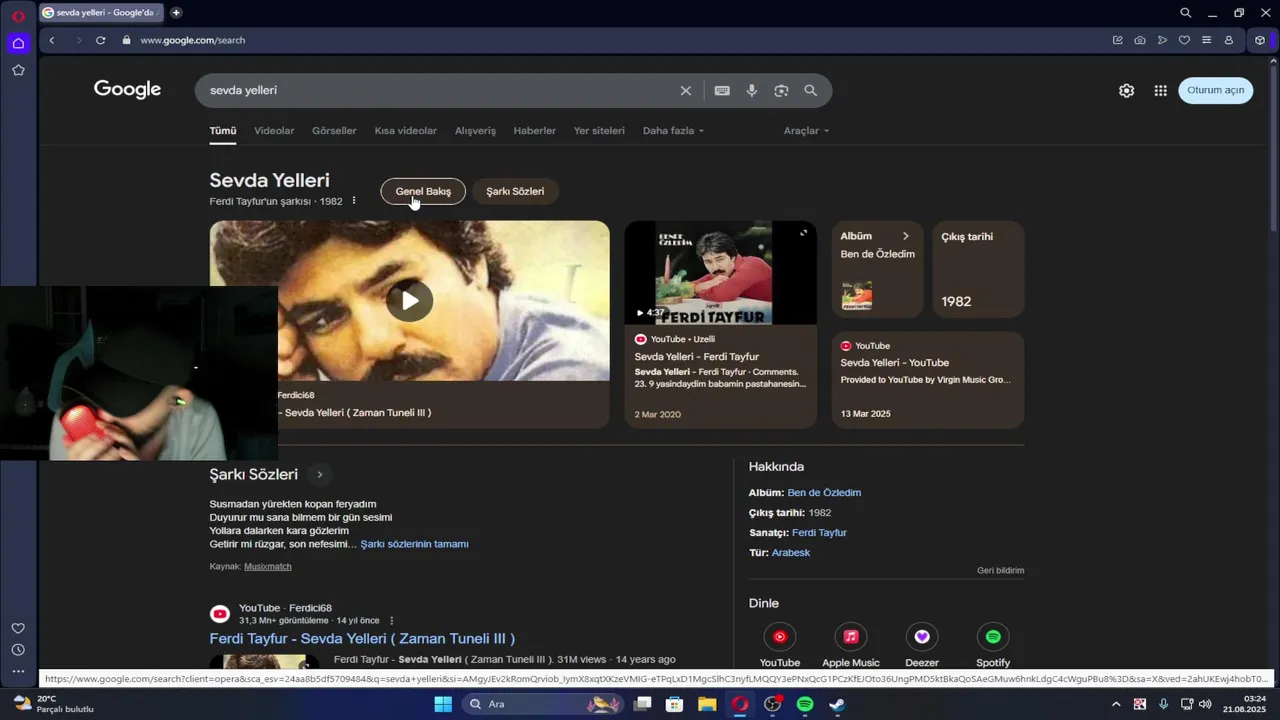Open the on-screen keyboard input tool
The height and width of the screenshot is (720, 1280).
point(722,90)
